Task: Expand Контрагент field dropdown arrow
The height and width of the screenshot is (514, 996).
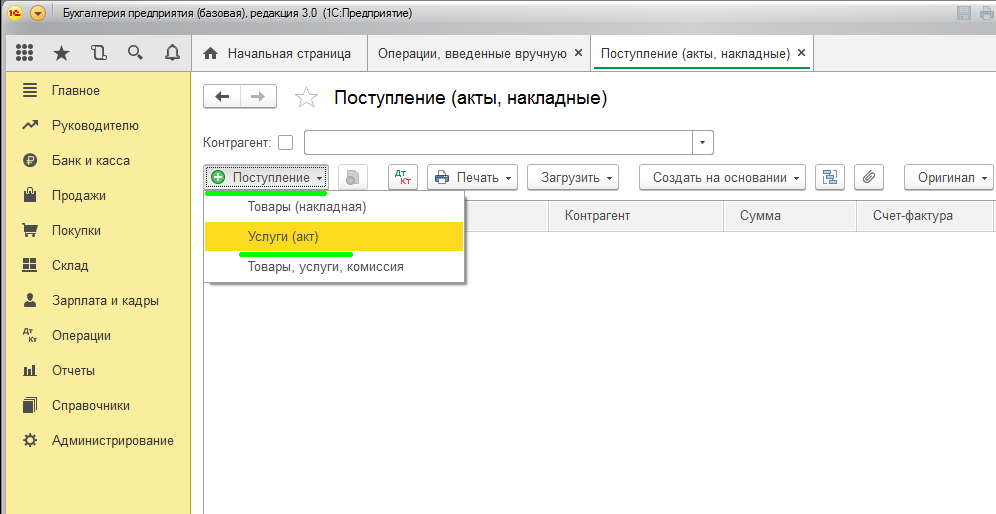Action: (x=703, y=142)
